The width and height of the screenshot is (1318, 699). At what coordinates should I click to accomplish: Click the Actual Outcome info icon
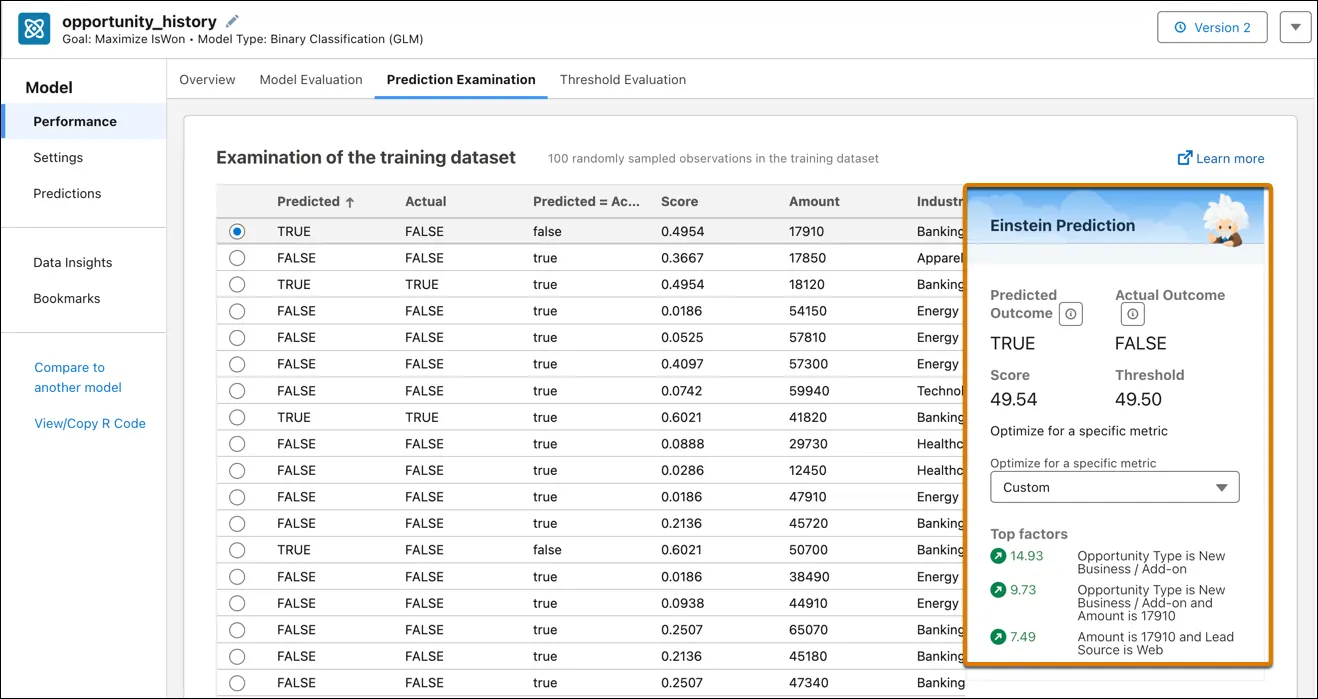point(1132,314)
